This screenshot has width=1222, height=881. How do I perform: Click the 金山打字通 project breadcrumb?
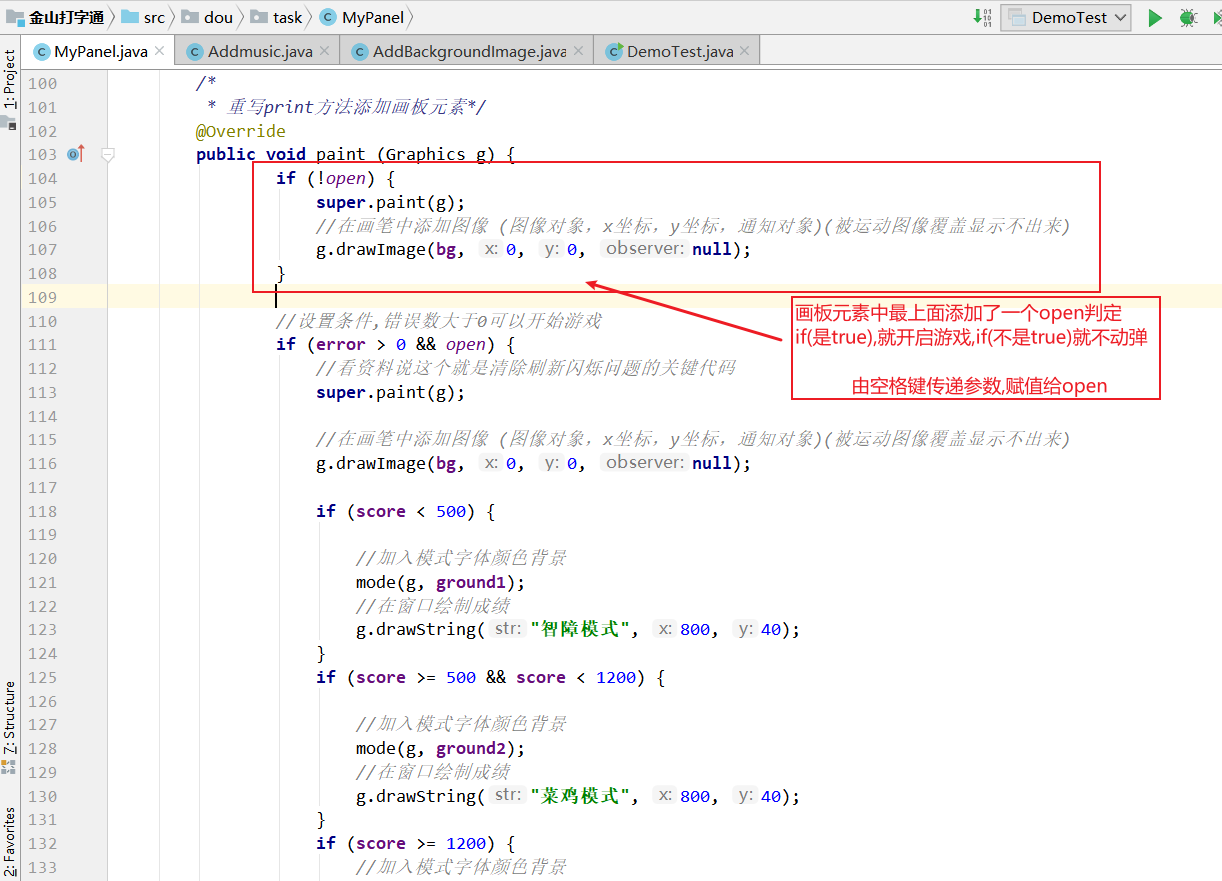(56, 17)
